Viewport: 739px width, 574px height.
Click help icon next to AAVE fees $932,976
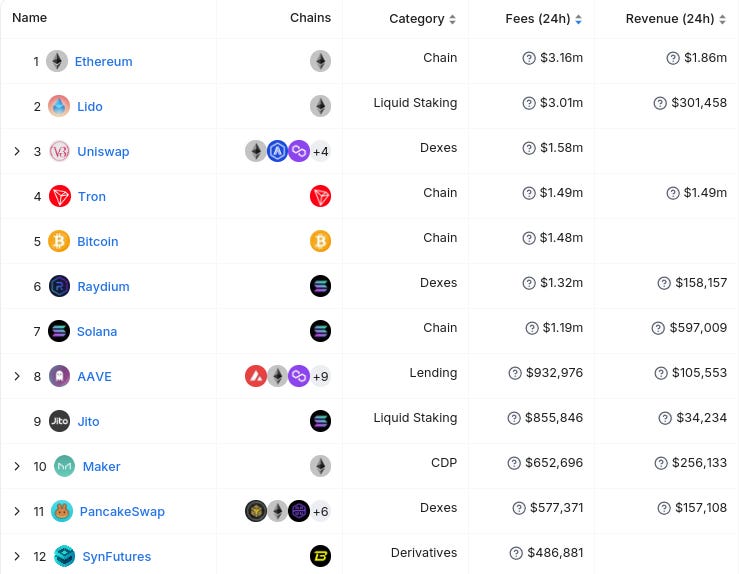tap(515, 373)
